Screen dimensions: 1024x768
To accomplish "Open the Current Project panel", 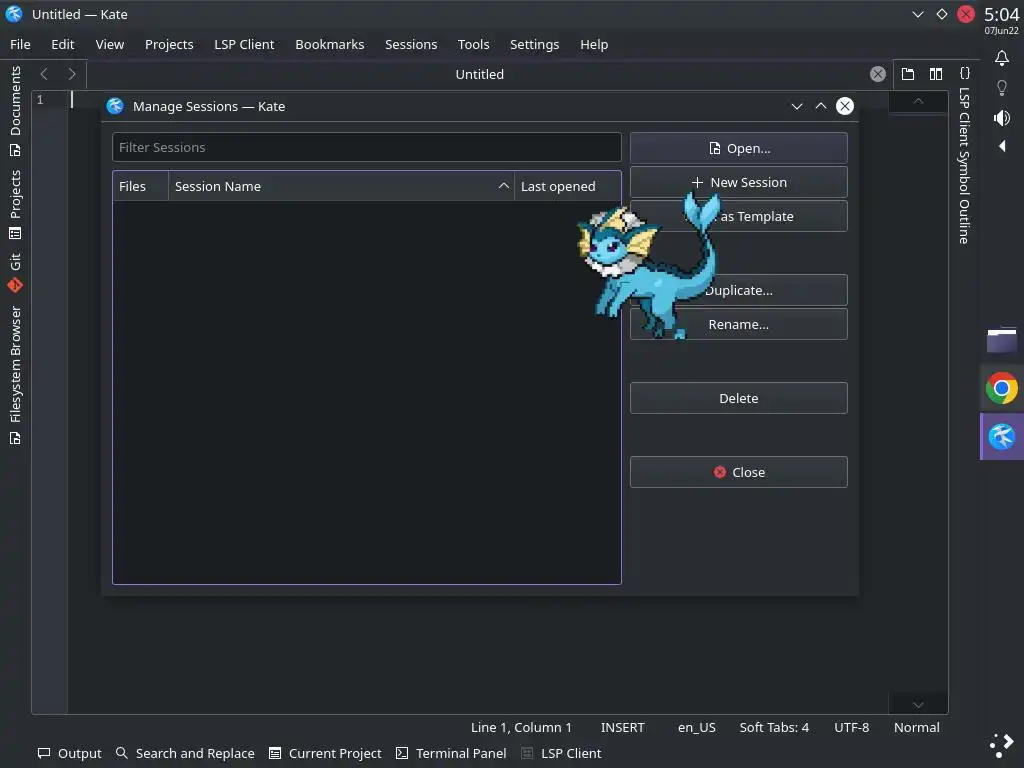I will 325,753.
